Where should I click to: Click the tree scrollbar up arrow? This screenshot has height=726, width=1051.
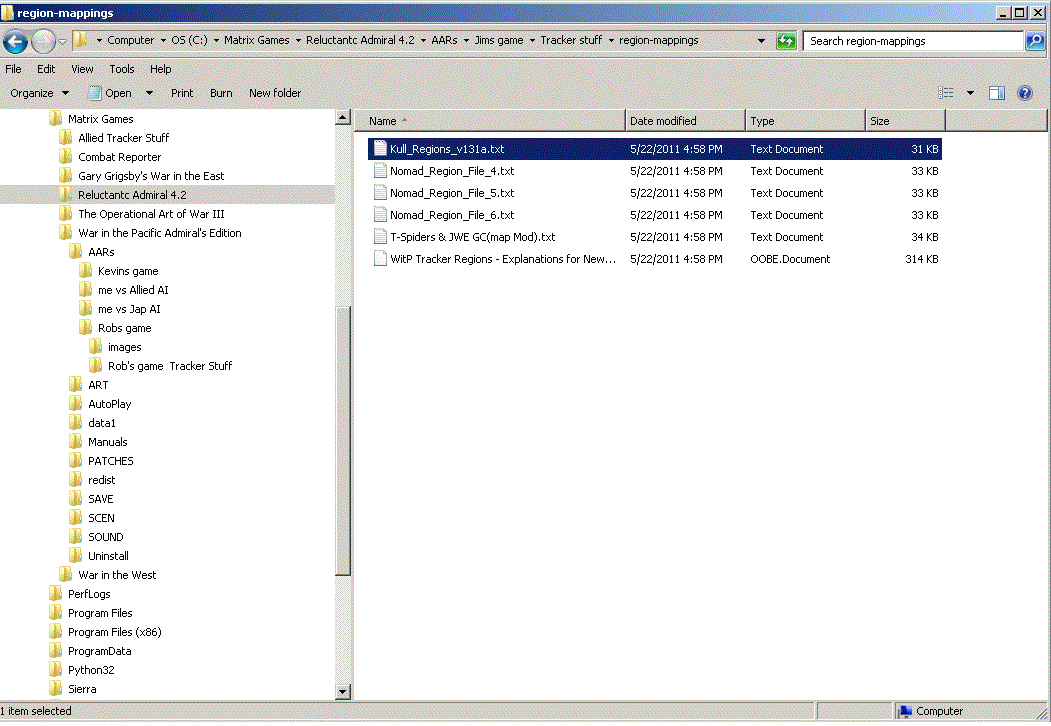(343, 117)
